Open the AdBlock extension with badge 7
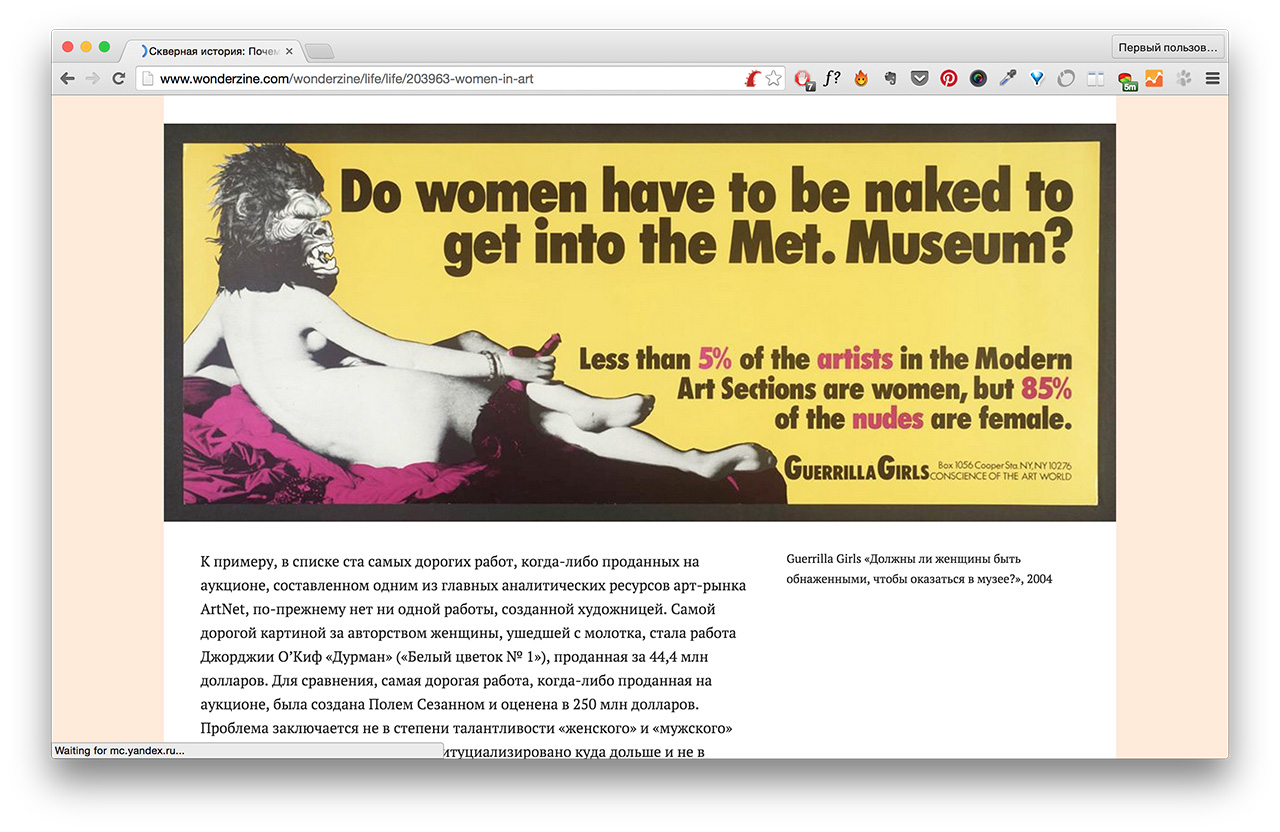The image size is (1280, 832). [x=803, y=79]
